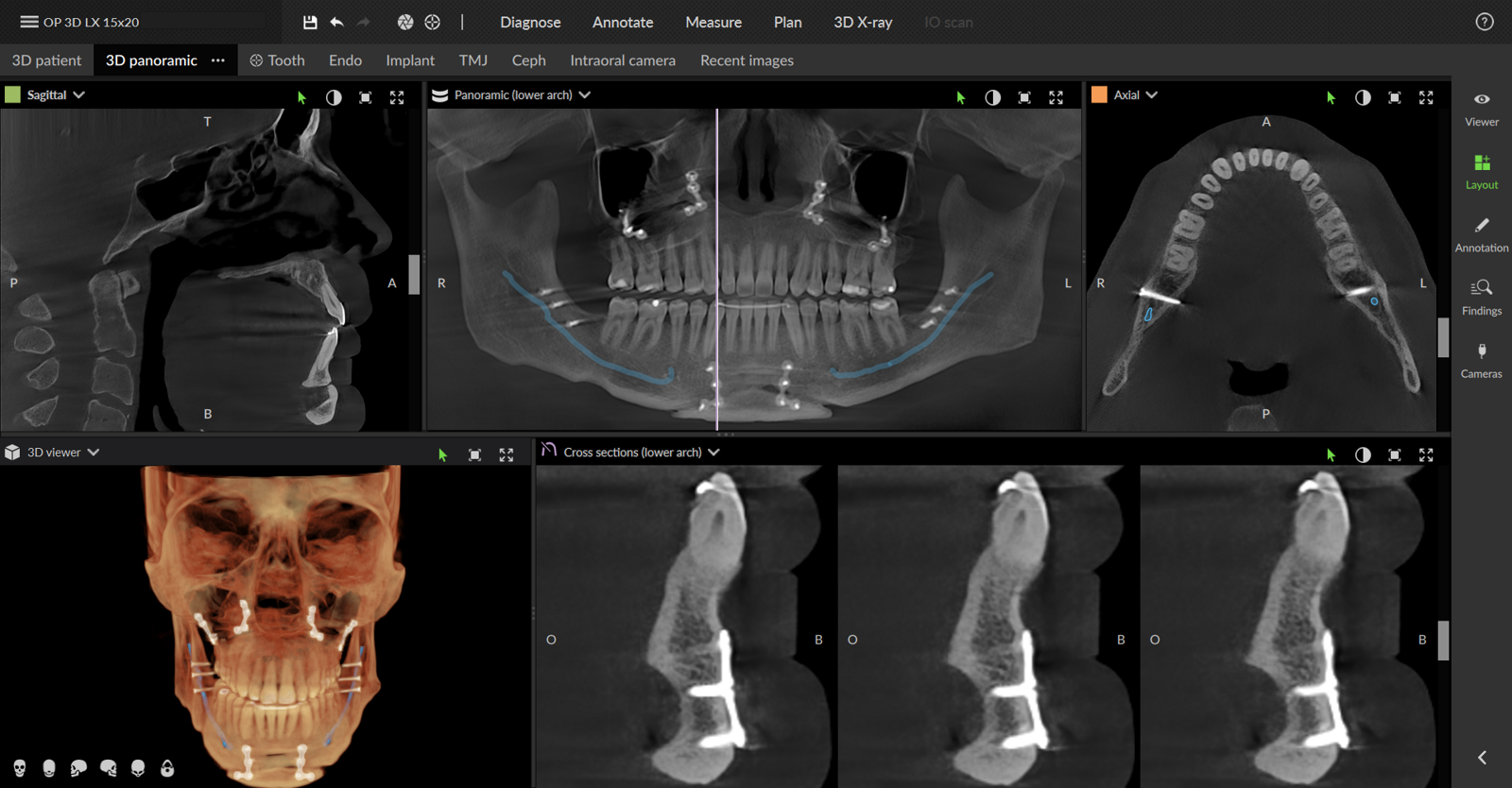
Task: Open the Cameras panel in the sidebar
Action: [x=1481, y=360]
